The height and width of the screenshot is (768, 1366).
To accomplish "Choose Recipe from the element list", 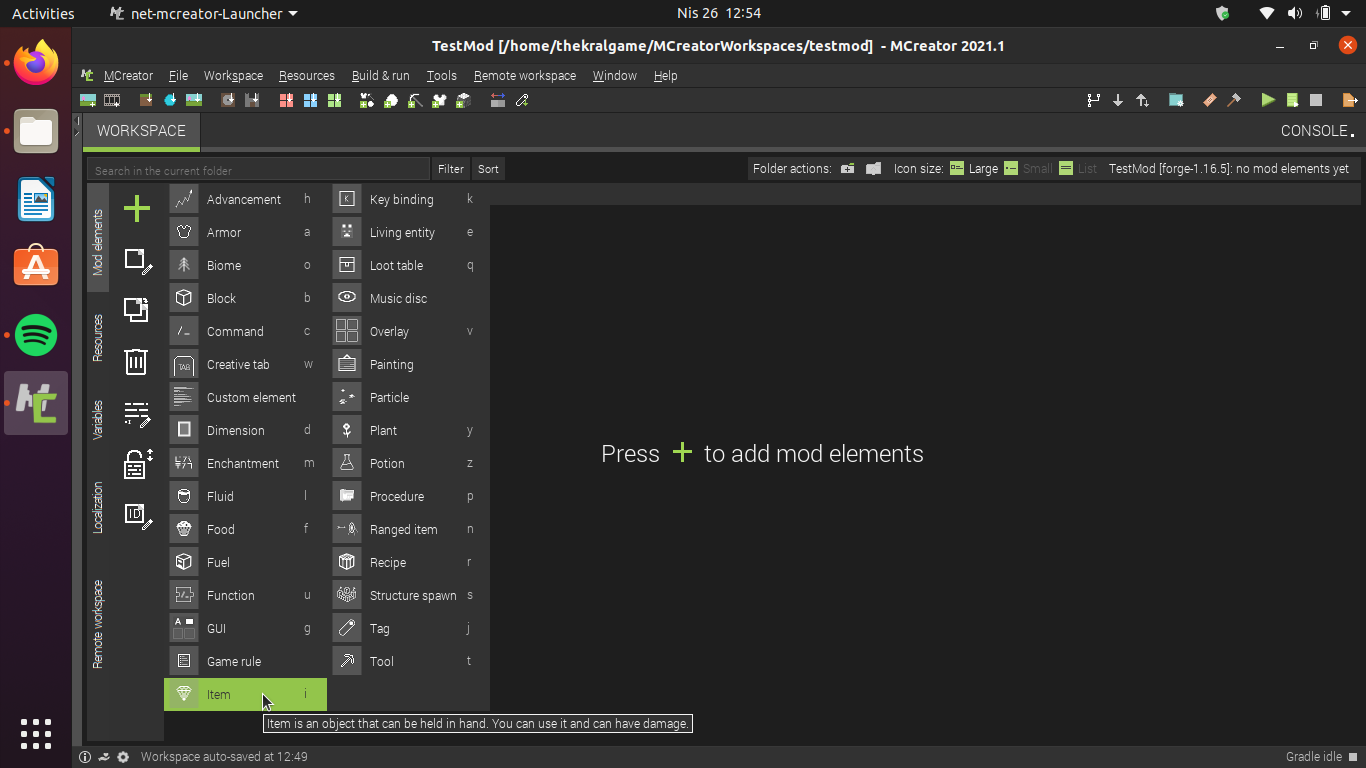I will click(409, 562).
